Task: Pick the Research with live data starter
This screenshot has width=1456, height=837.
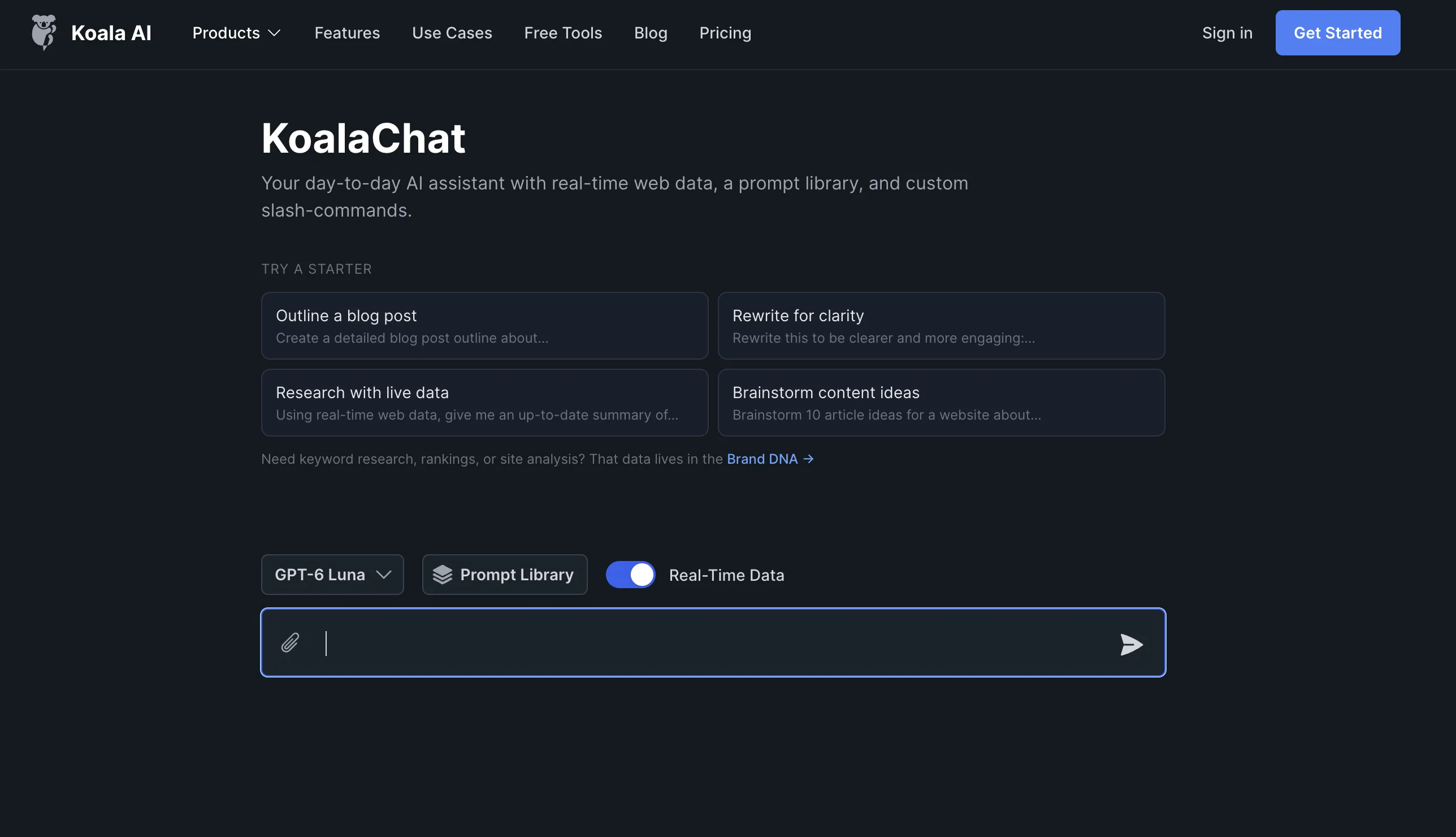Action: click(x=484, y=403)
